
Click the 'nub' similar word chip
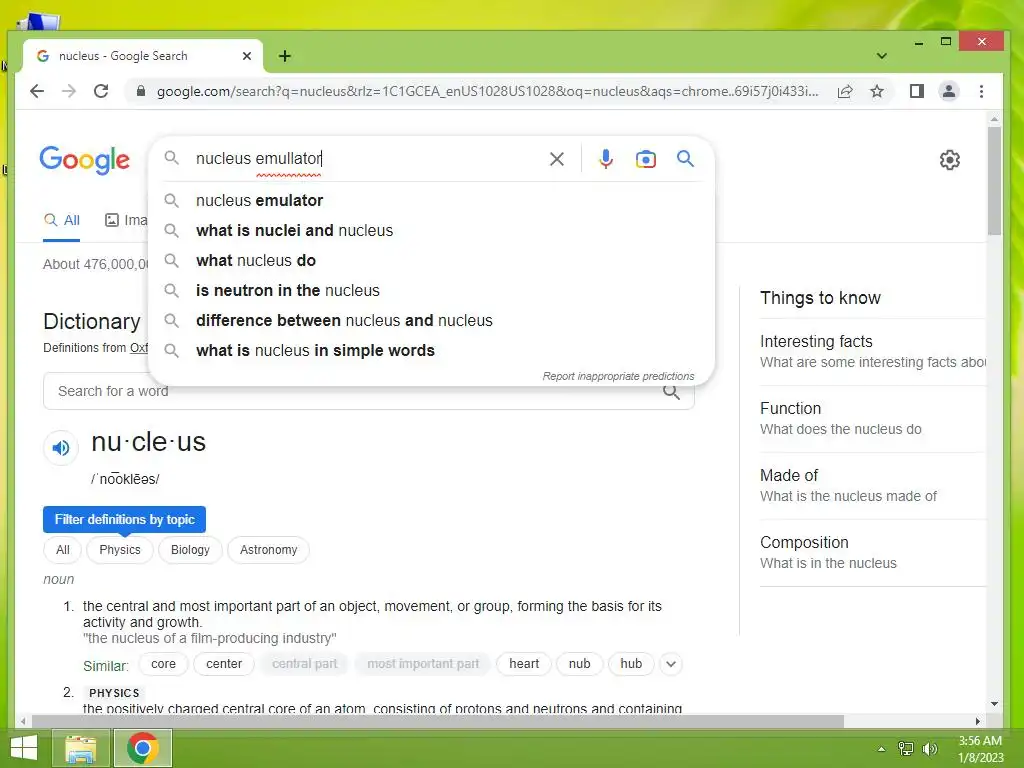click(x=579, y=664)
